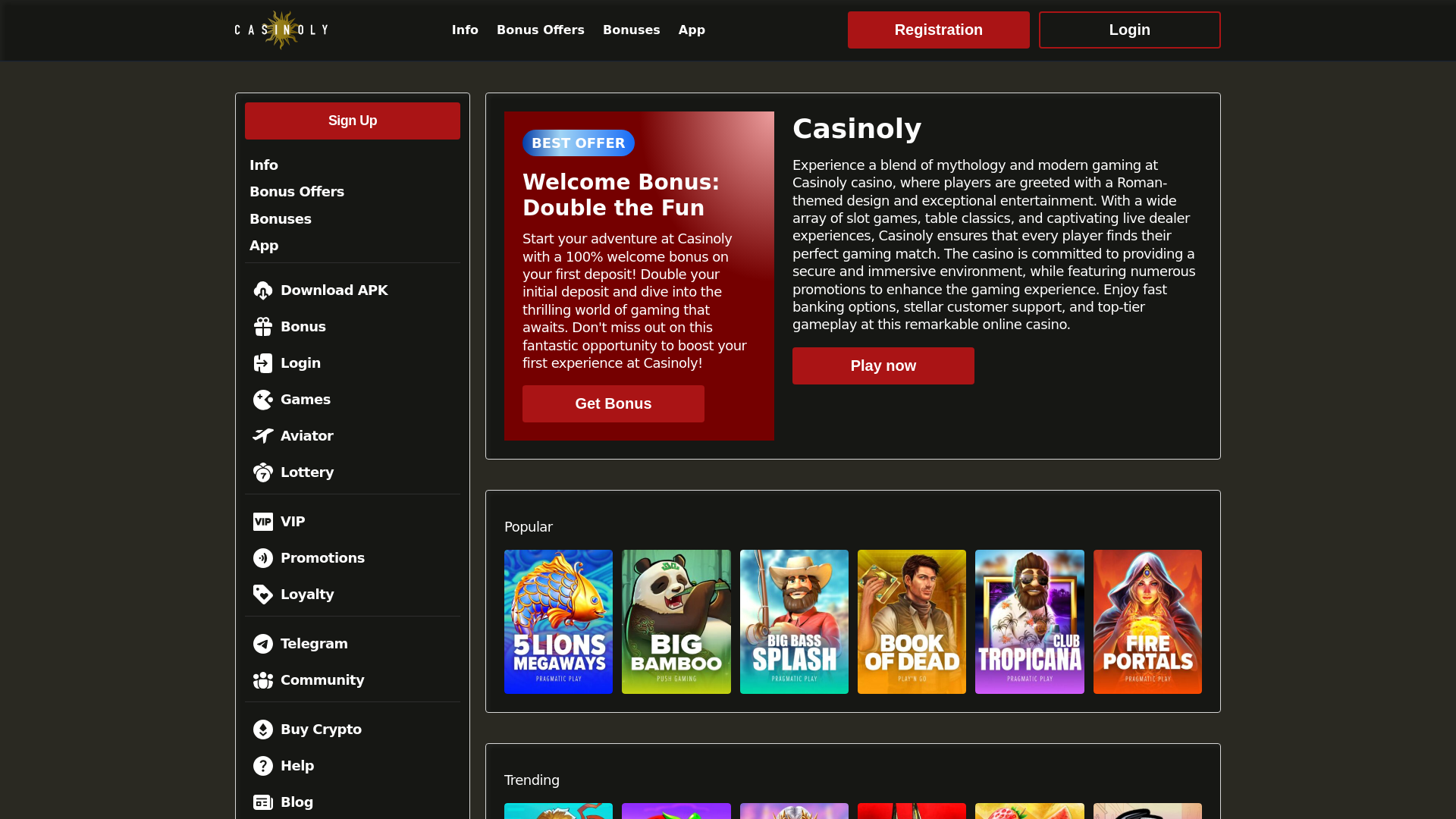Click the Get Bonus button
The width and height of the screenshot is (1456, 819).
point(613,403)
